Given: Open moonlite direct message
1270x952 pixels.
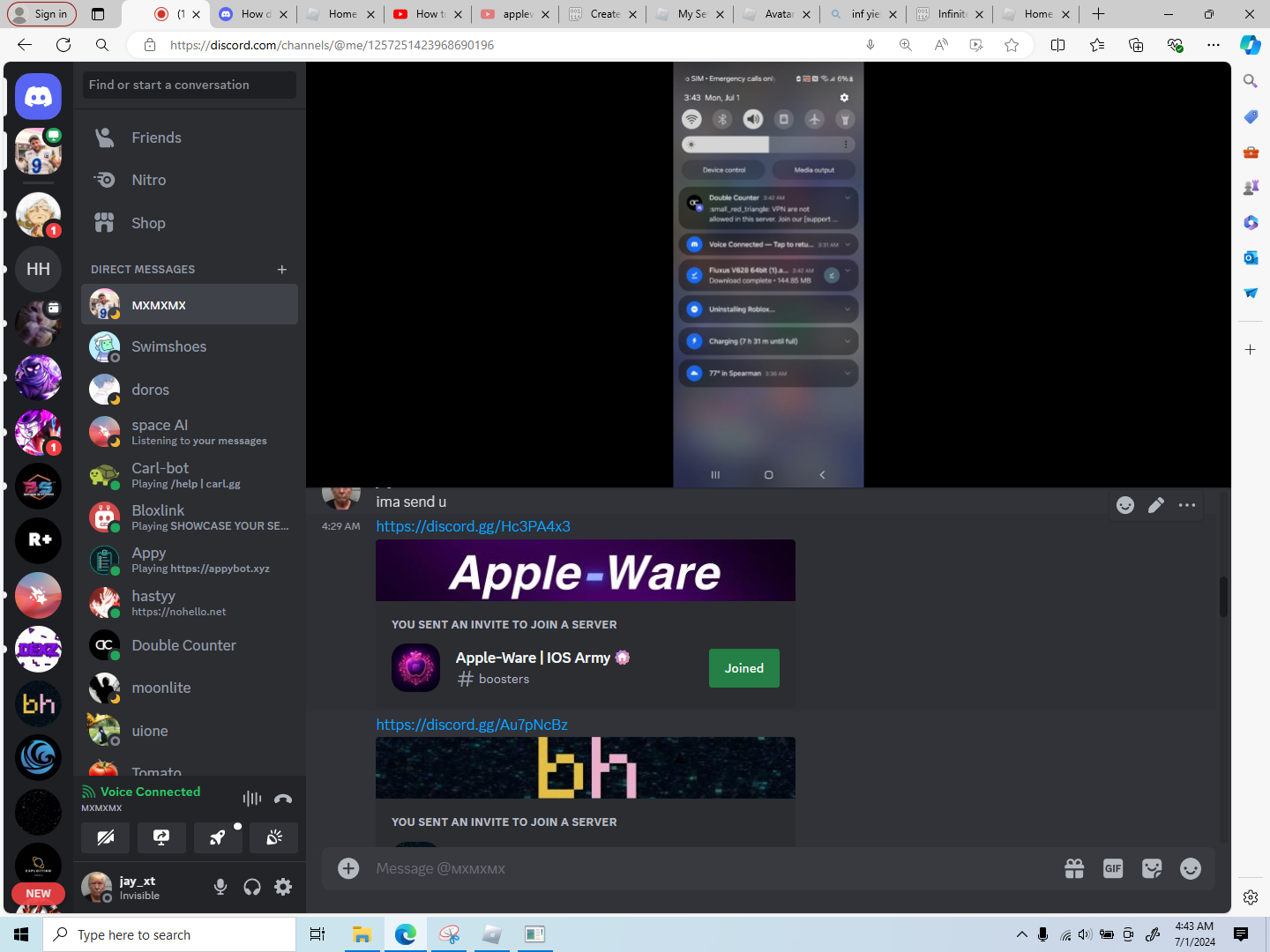Looking at the screenshot, I should [x=190, y=688].
